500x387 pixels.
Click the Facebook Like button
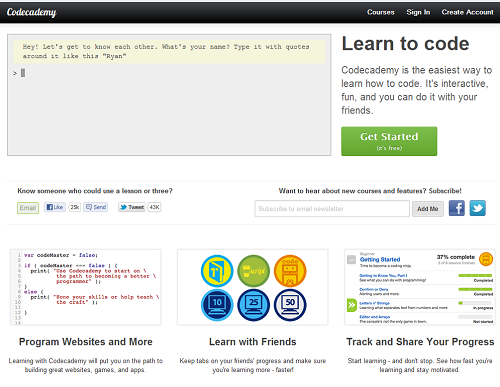pos(55,207)
